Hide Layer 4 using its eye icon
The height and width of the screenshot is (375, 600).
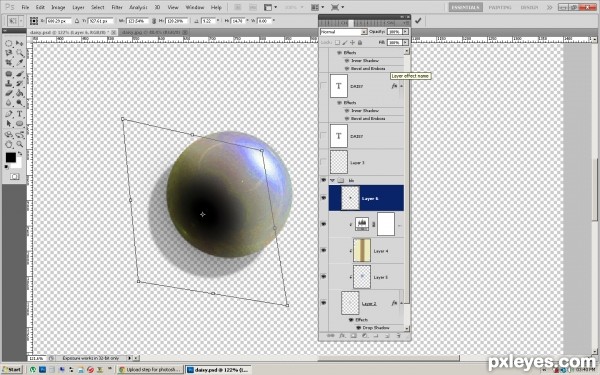[323, 251]
